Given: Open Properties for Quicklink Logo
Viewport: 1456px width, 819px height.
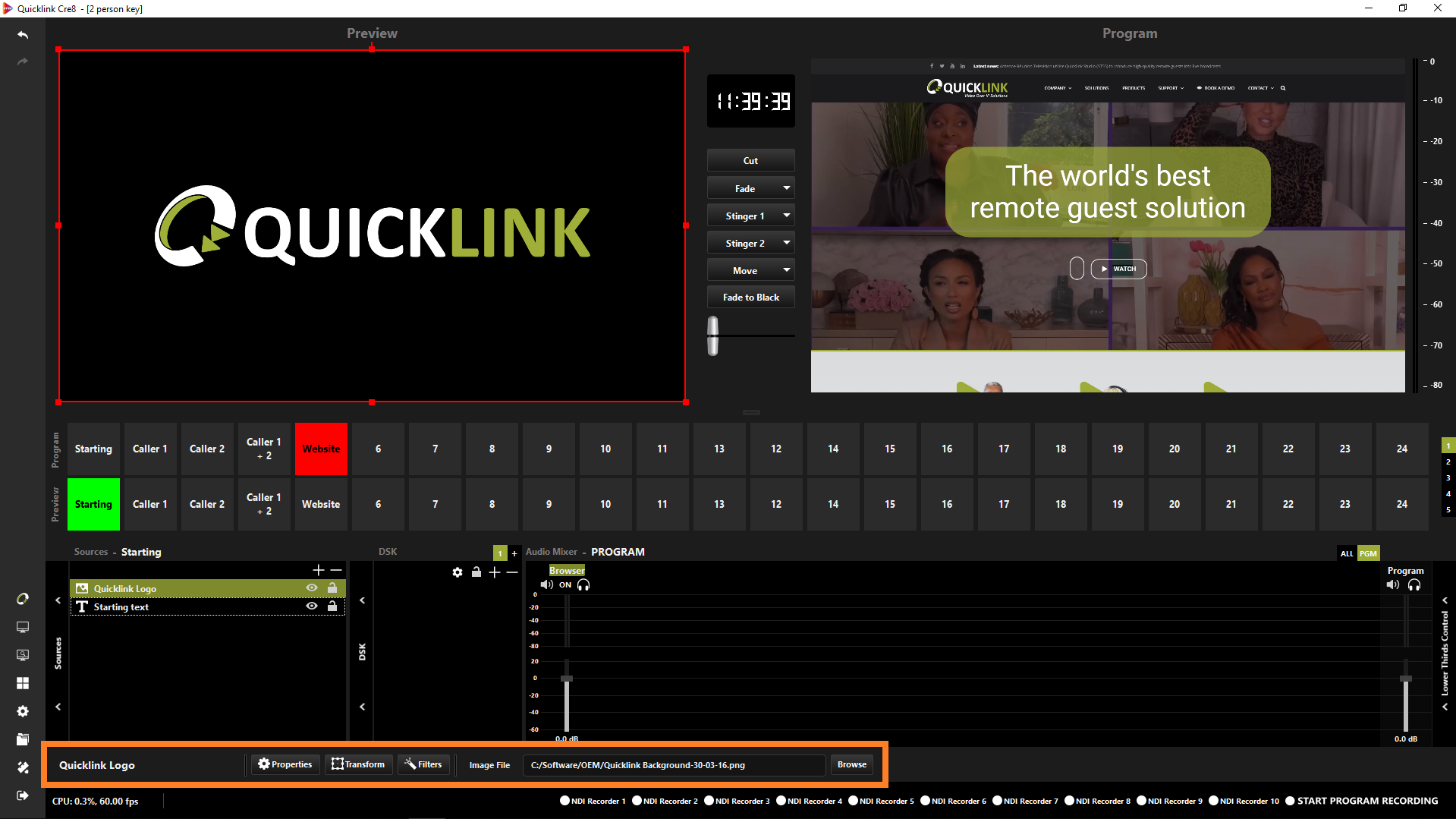Looking at the screenshot, I should [285, 764].
